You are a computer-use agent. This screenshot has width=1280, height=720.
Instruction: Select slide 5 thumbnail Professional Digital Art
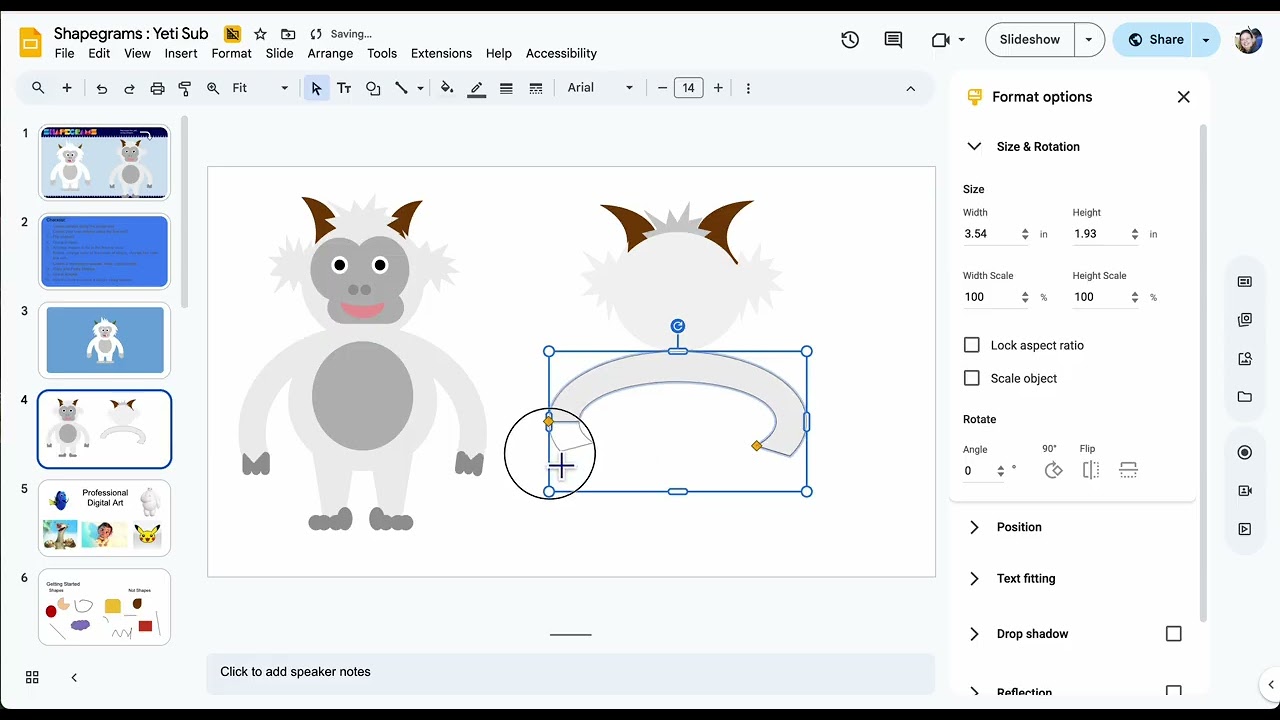pos(105,518)
